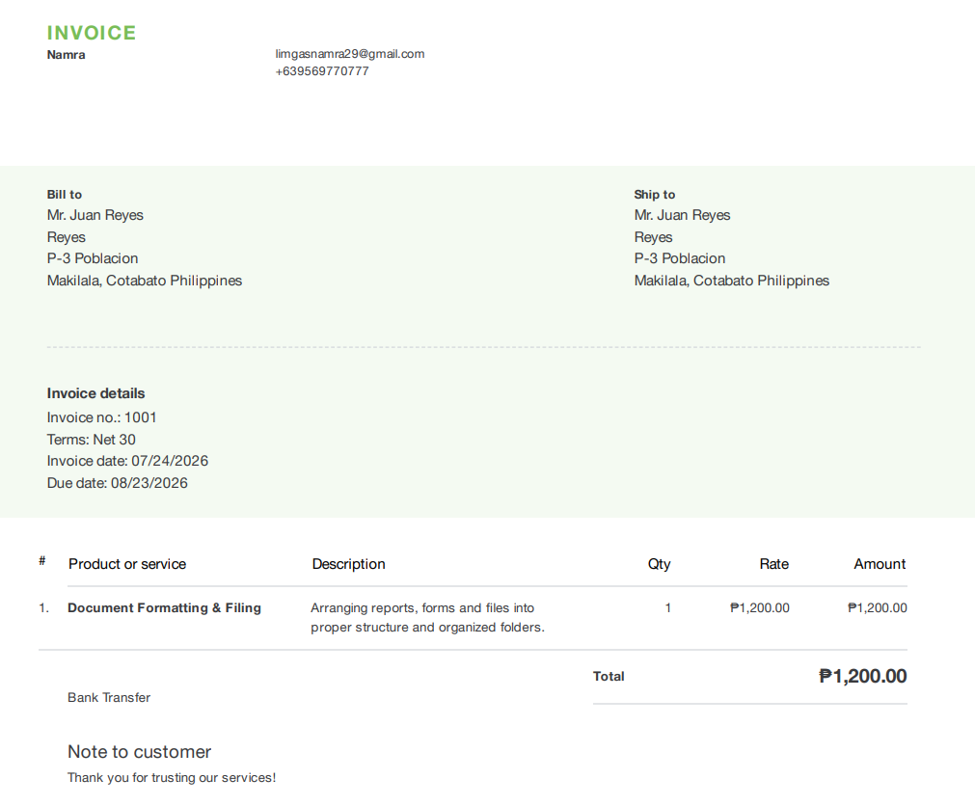Screen dimensions: 975x806
Task: Click the Product or service column header
Action: 127,564
